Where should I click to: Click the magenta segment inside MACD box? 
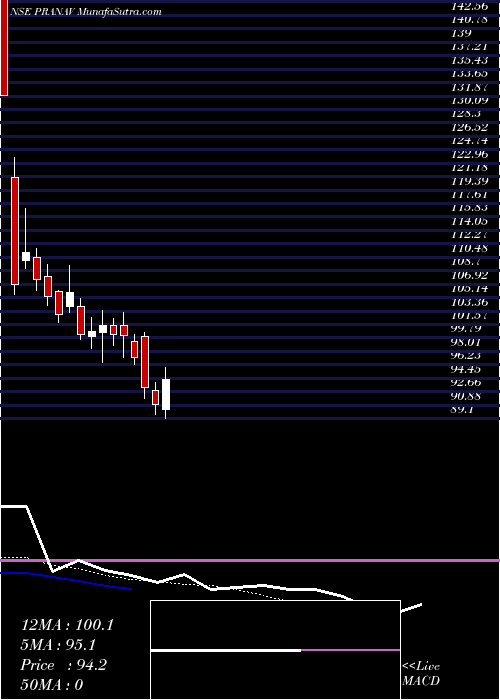click(350, 650)
